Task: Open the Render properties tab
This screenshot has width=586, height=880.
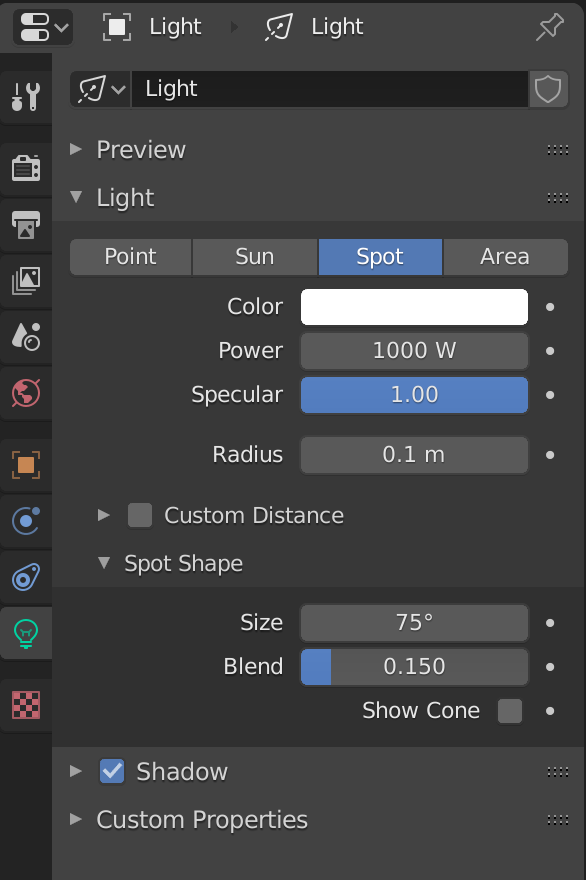Action: point(26,168)
